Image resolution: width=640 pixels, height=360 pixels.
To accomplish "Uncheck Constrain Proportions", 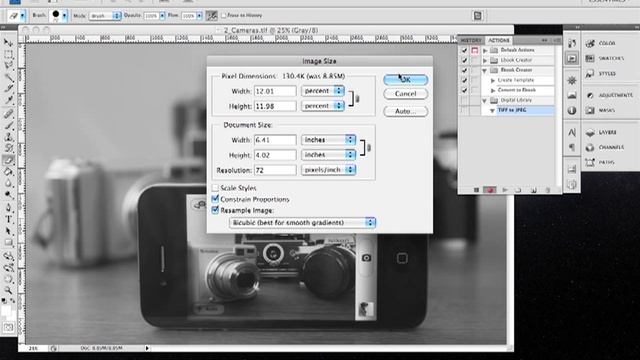I will point(215,199).
